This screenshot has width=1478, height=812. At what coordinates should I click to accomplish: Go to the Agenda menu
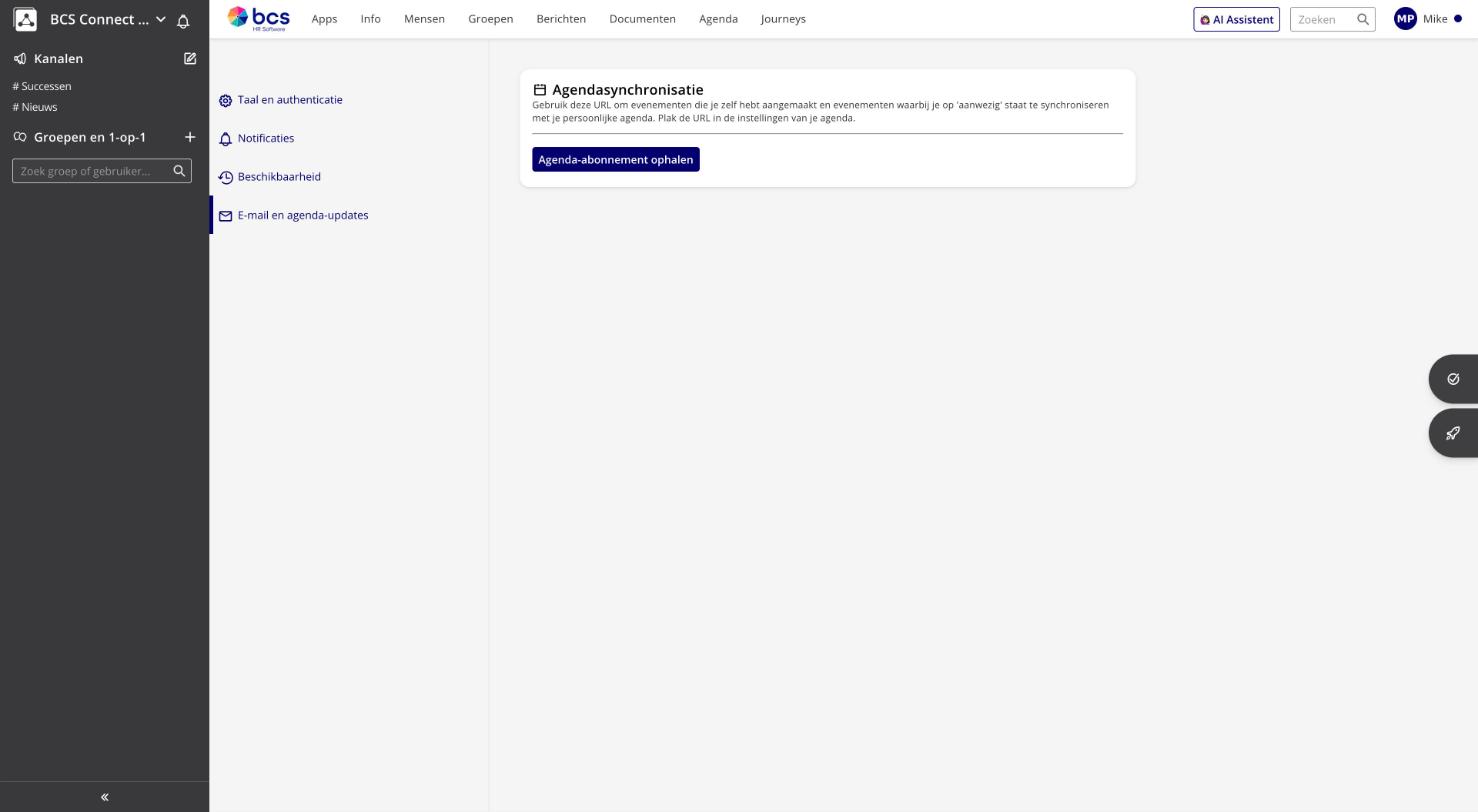[718, 19]
